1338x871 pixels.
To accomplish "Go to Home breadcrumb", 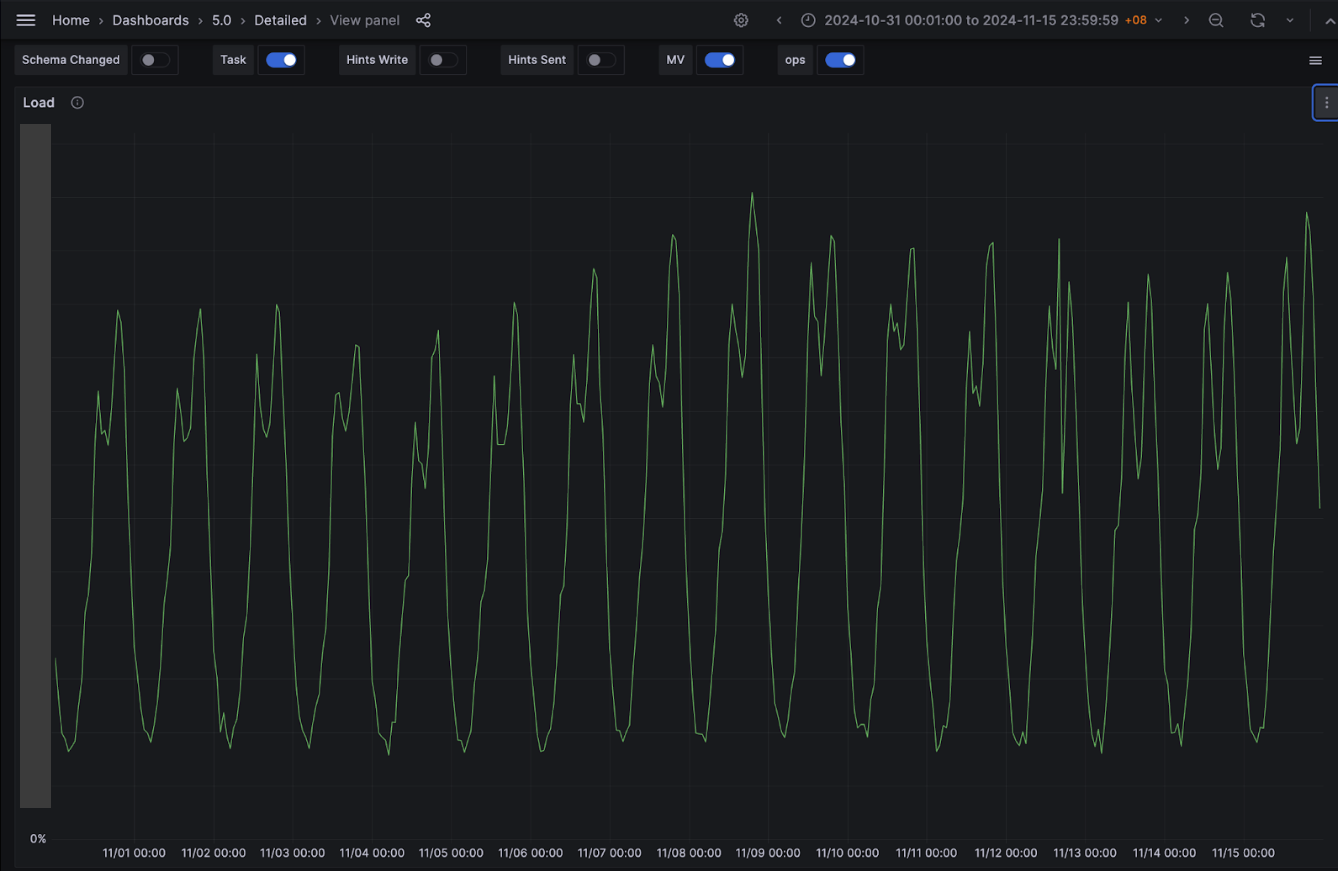I will (x=70, y=20).
